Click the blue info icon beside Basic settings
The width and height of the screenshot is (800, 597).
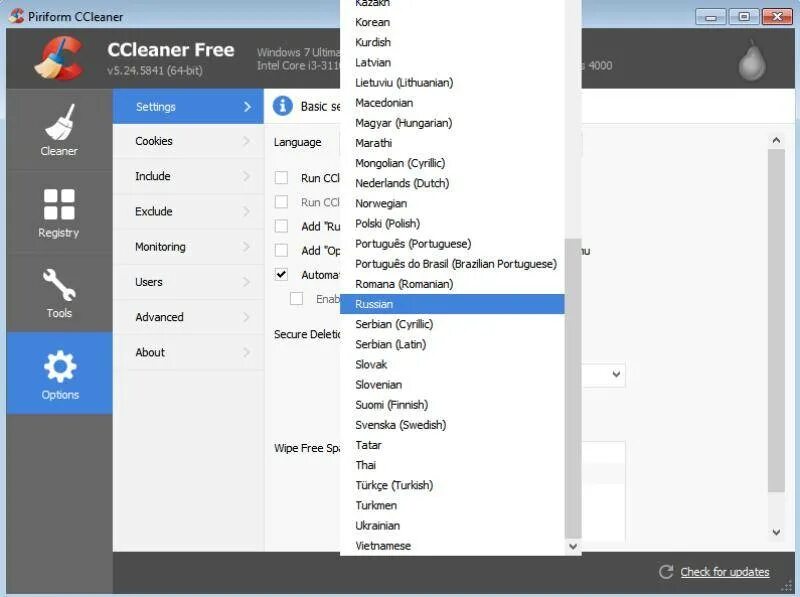click(283, 106)
